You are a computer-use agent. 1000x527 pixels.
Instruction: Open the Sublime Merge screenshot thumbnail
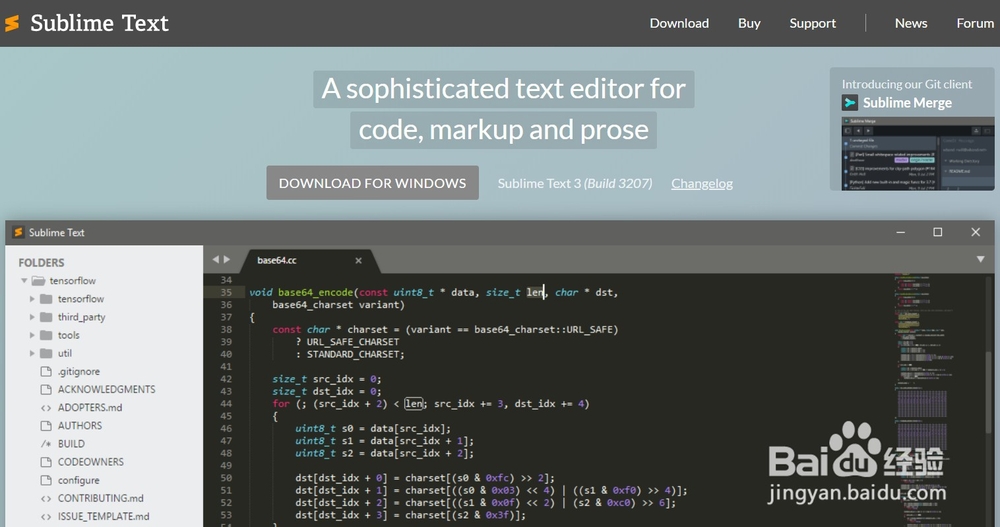[x=918, y=153]
